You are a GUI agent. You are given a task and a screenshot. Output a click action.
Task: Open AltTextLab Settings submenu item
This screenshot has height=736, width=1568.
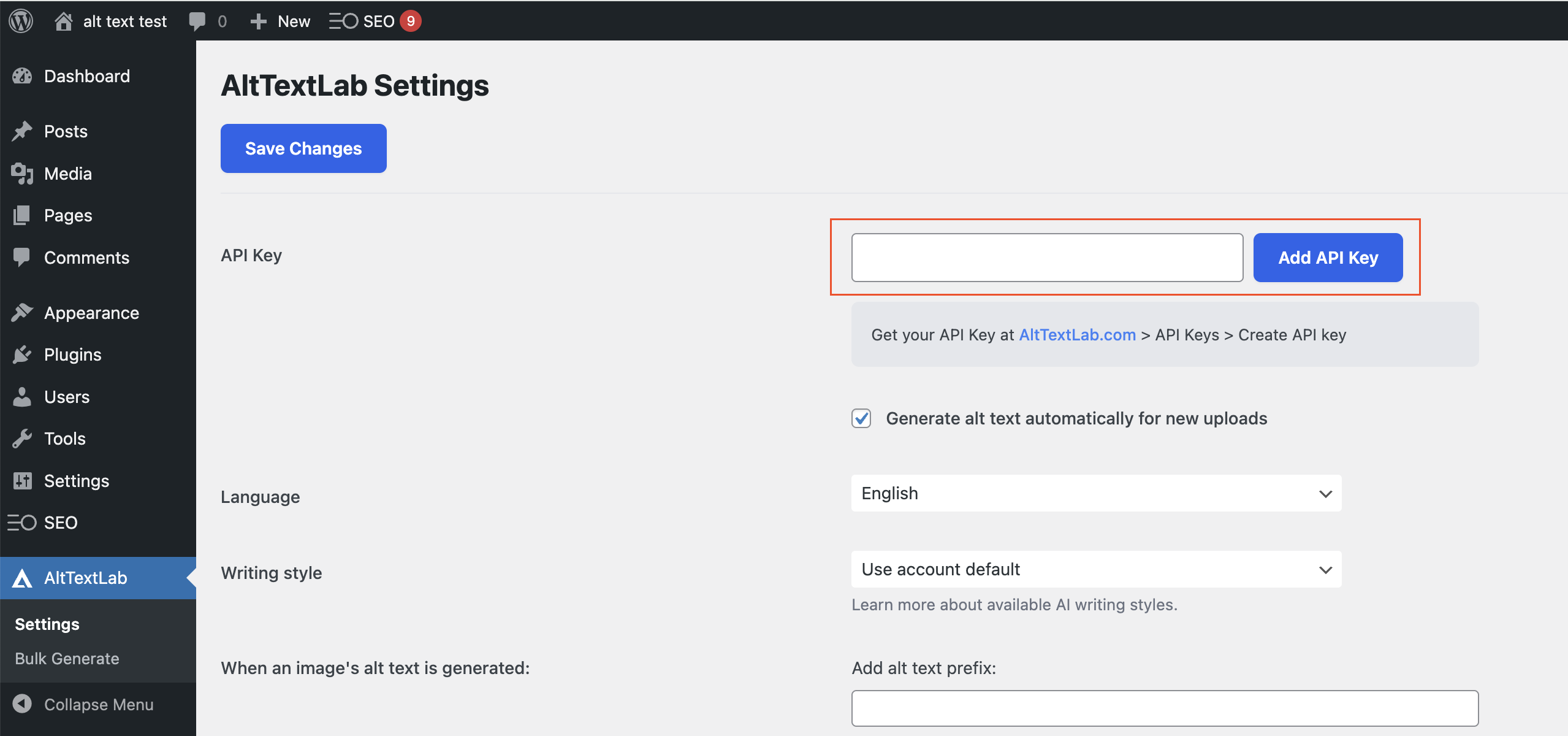47,624
